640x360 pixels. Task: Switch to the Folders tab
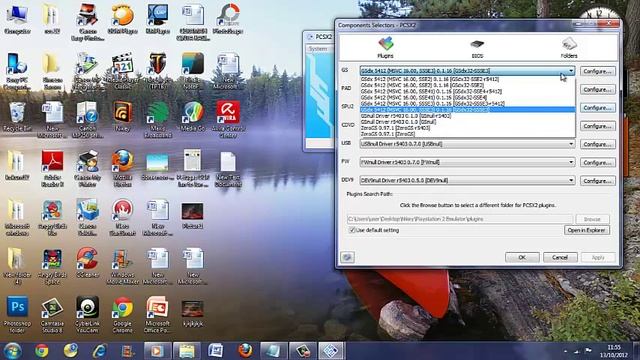(x=569, y=48)
